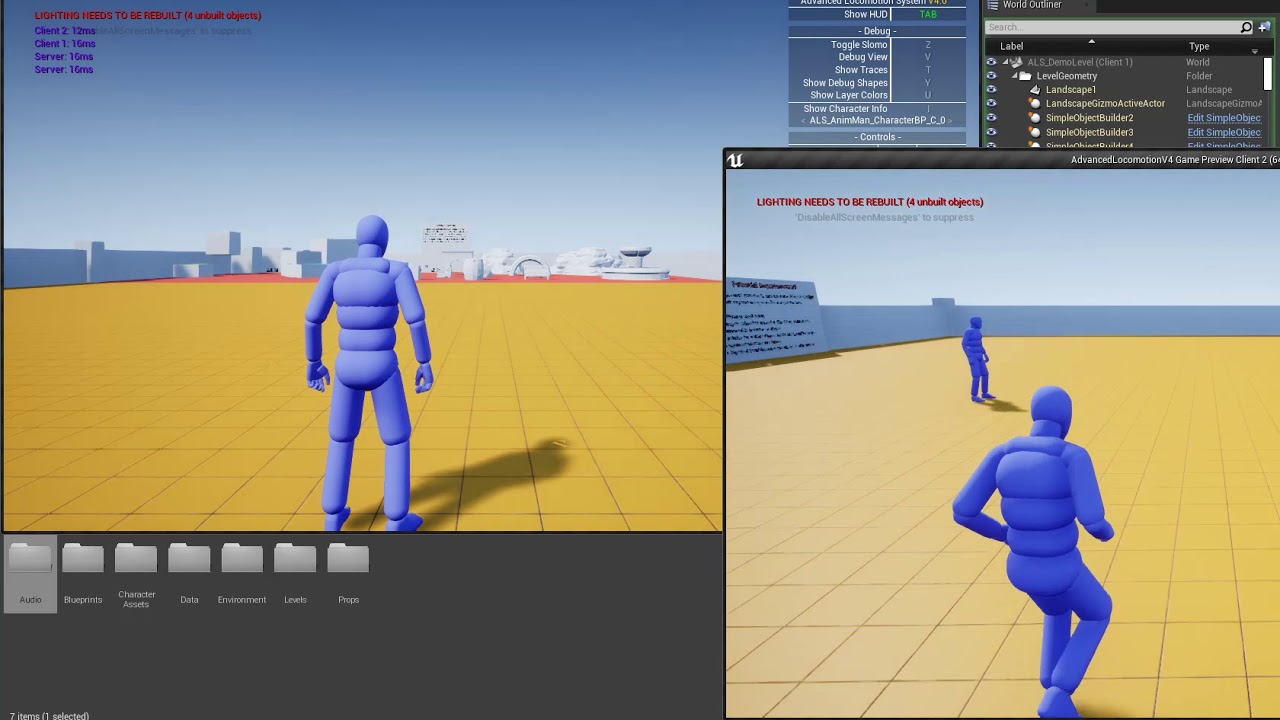Click the magnifier icon in outliner search
This screenshot has height=720, width=1280.
[x=1246, y=27]
